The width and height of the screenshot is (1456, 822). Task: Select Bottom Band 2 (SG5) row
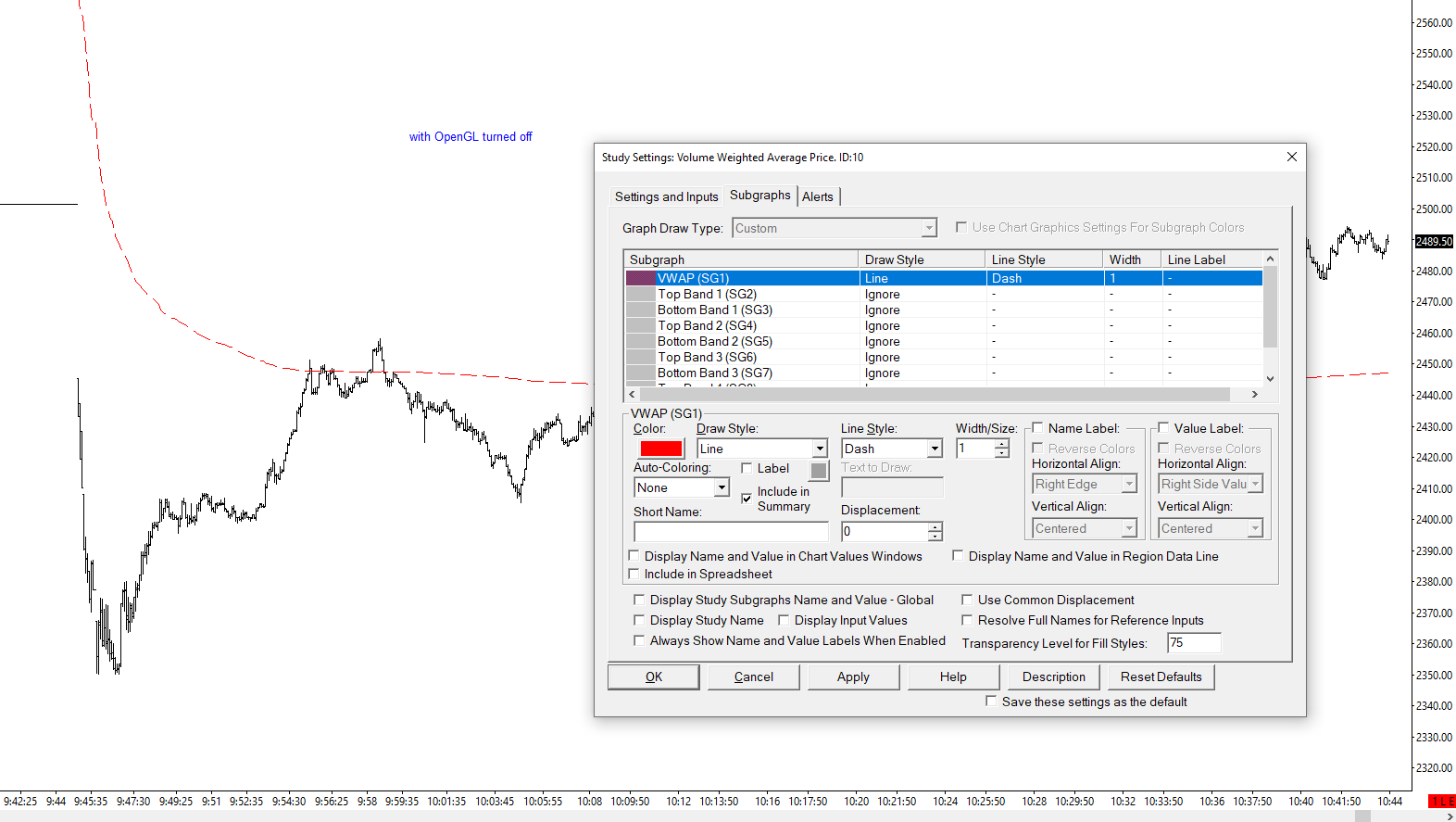point(944,341)
